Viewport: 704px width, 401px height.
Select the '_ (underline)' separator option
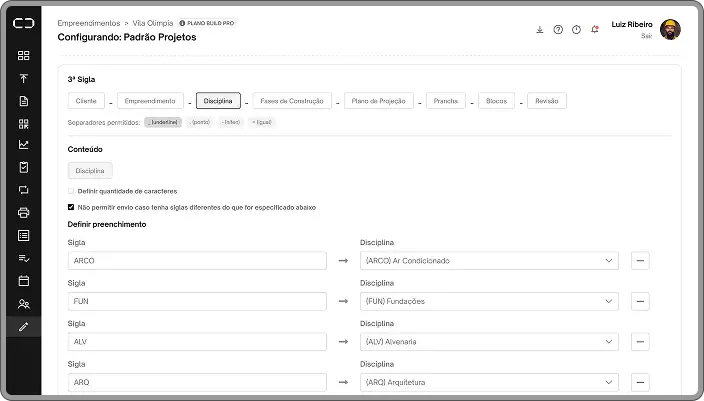163,122
